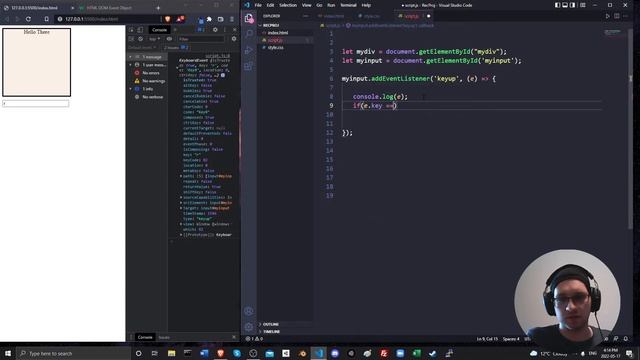Image resolution: width=640 pixels, height=360 pixels.
Task: Click the live expression eye icon
Action: pyautogui.click(x=169, y=39)
